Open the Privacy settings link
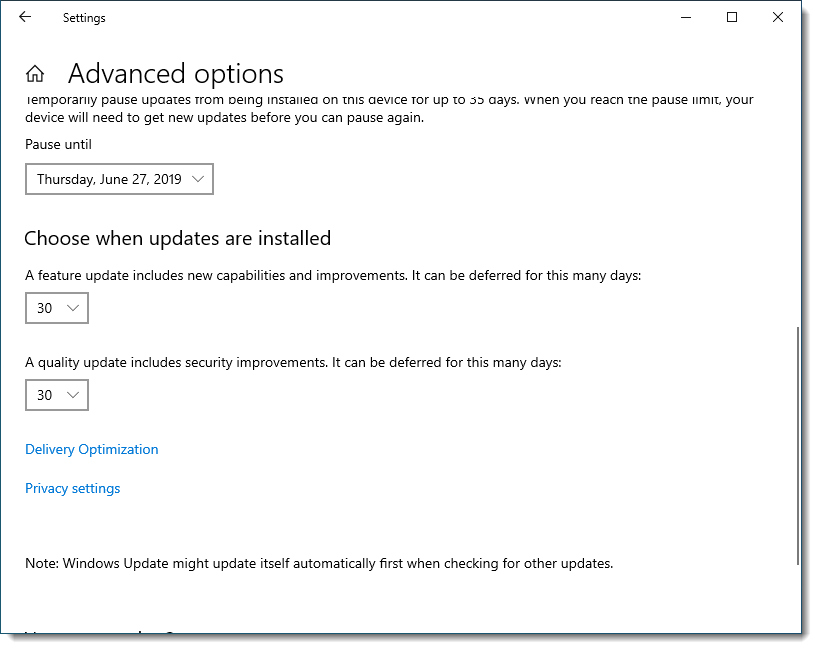817x649 pixels. point(73,488)
